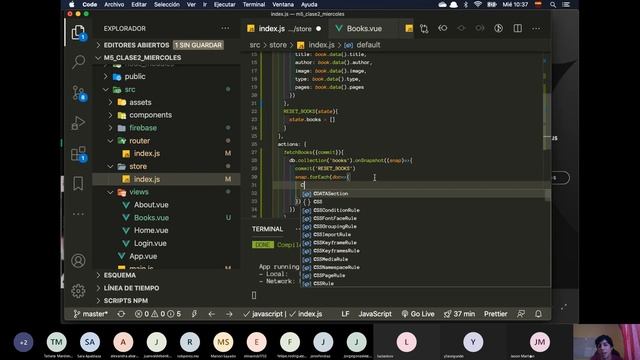The height and width of the screenshot is (360, 640).
Task: Open the Archivo menu
Action: click(x=114, y=4)
